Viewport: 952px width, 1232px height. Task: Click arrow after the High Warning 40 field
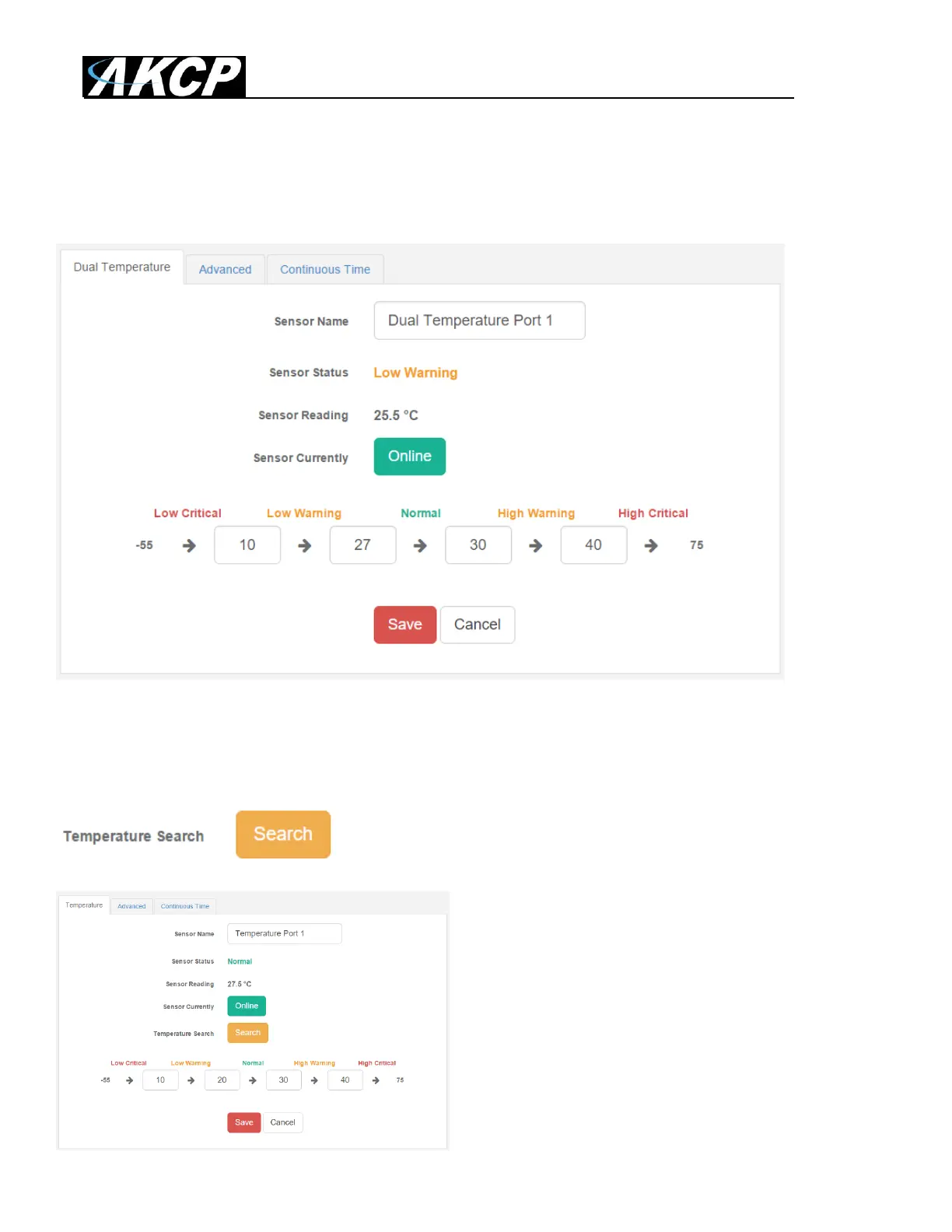(651, 546)
